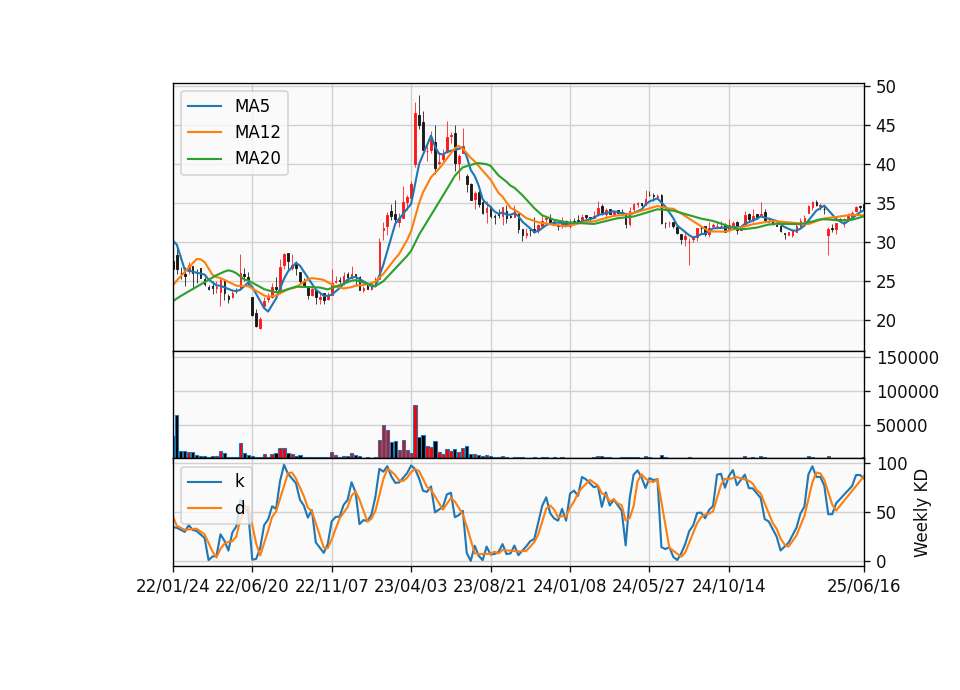Viewport: 960px width, 690px height.
Task: Click the price axis value 20
Action: (x=886, y=321)
